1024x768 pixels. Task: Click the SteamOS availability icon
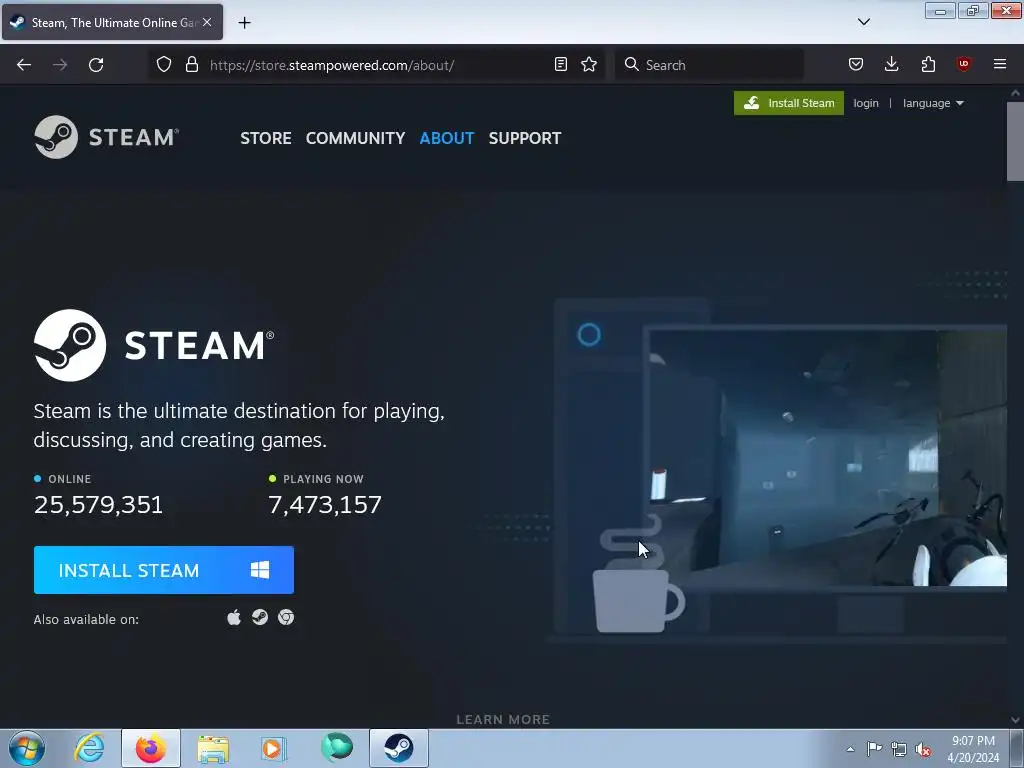[260, 617]
